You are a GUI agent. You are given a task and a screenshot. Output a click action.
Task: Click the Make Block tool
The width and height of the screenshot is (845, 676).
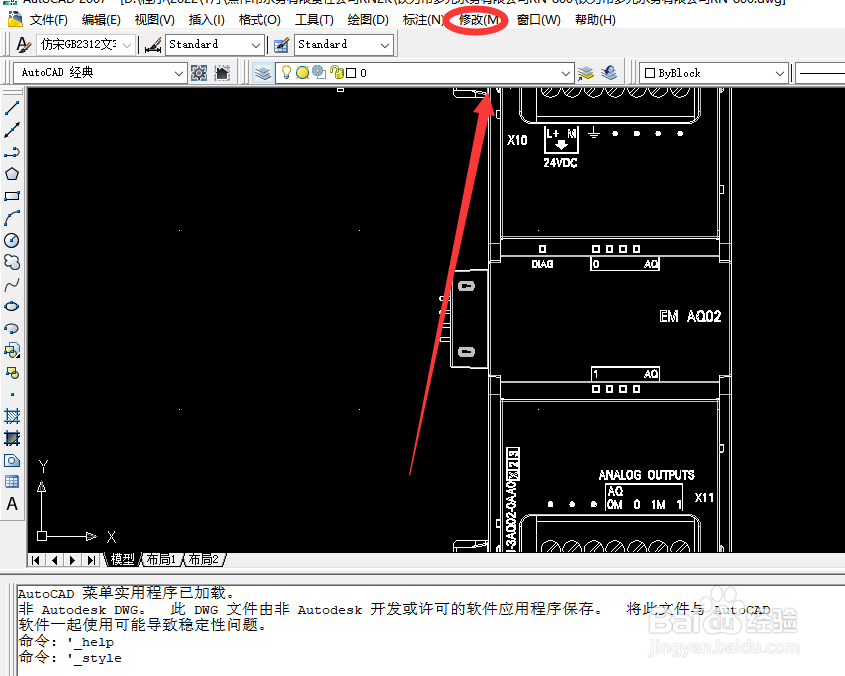pyautogui.click(x=12, y=373)
